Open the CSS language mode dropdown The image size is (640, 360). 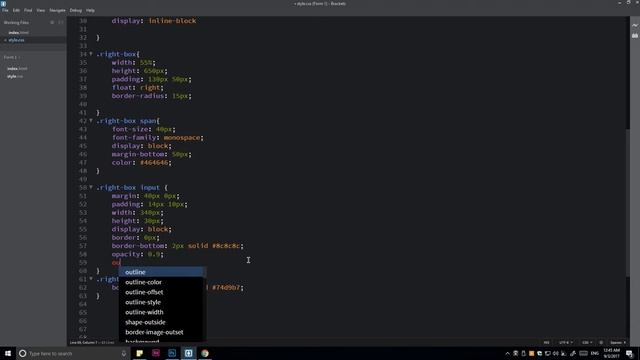tap(587, 342)
